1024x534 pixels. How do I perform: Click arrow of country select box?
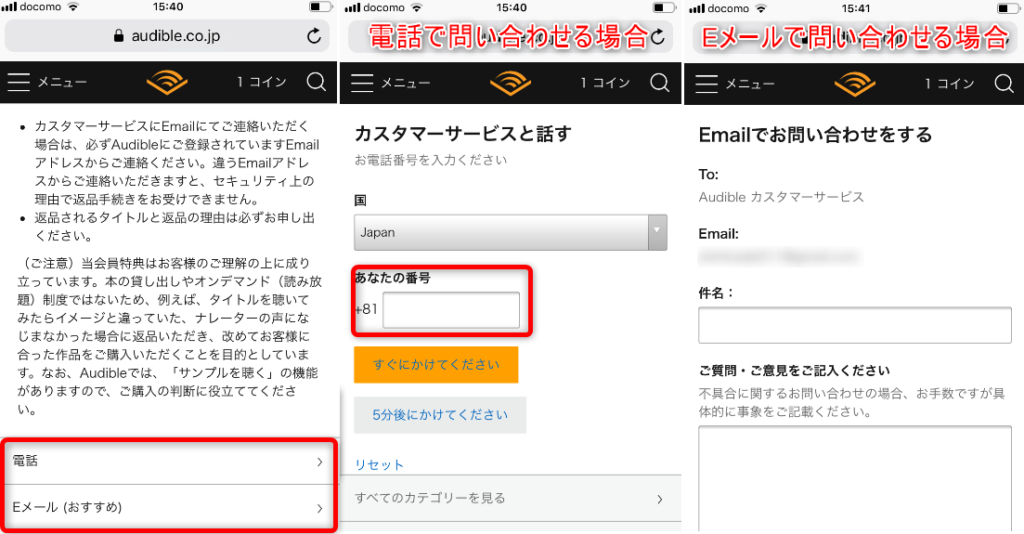pos(657,232)
